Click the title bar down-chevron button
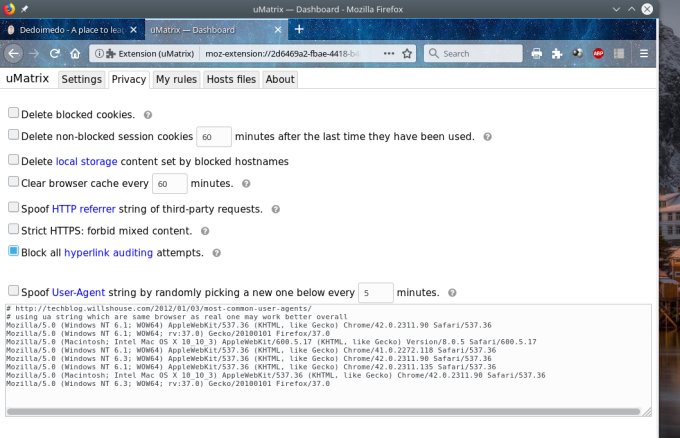This screenshot has width=680, height=438. point(616,9)
